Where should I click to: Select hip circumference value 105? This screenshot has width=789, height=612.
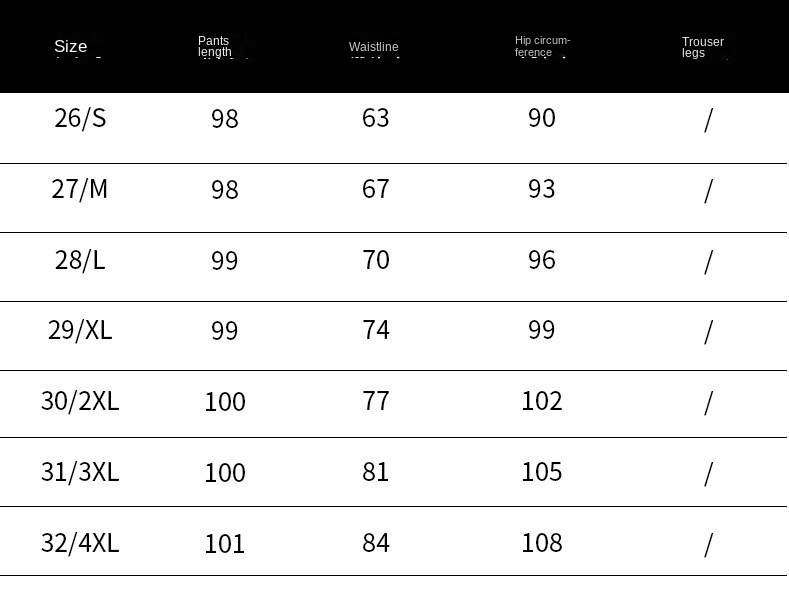(x=542, y=472)
